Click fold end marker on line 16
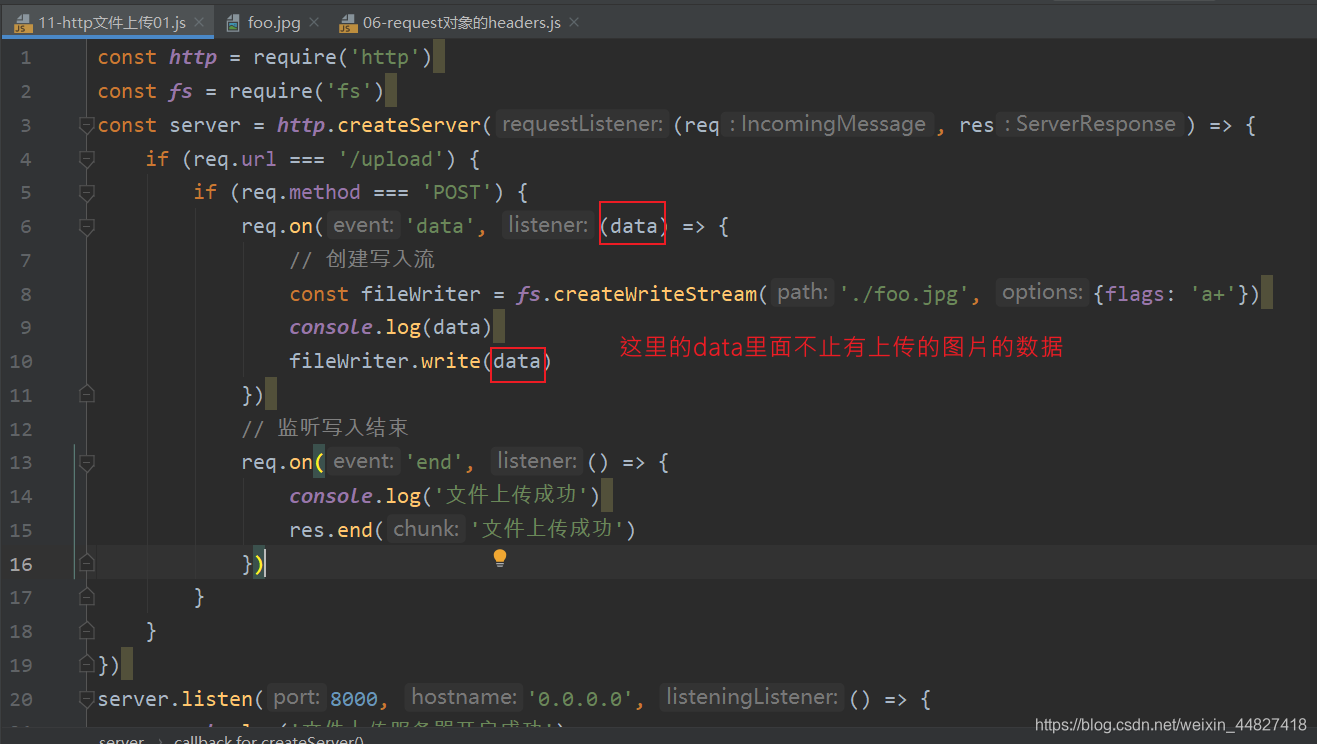The image size is (1317, 744). [87, 564]
